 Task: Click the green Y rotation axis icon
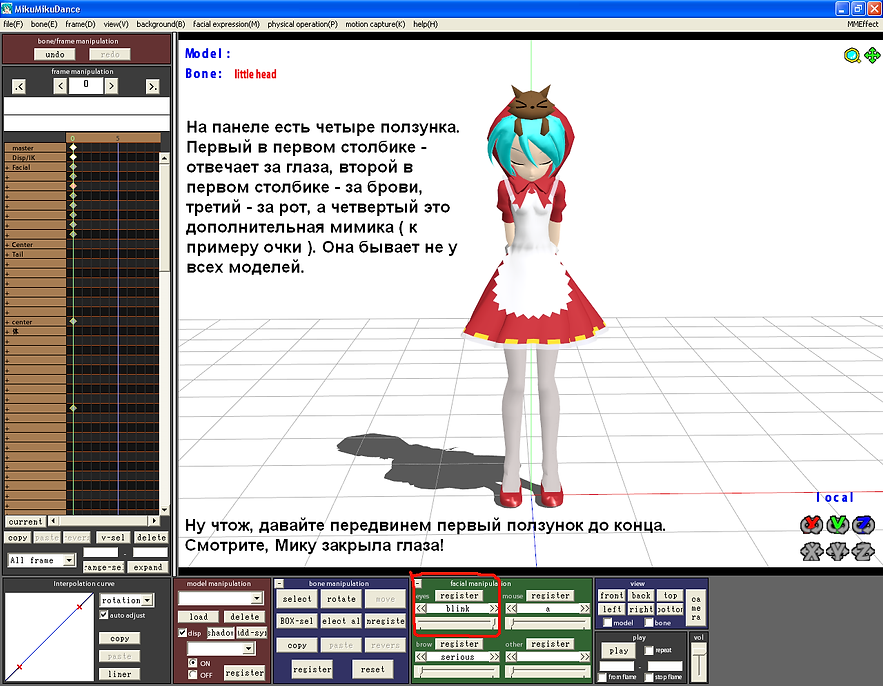(x=837, y=525)
